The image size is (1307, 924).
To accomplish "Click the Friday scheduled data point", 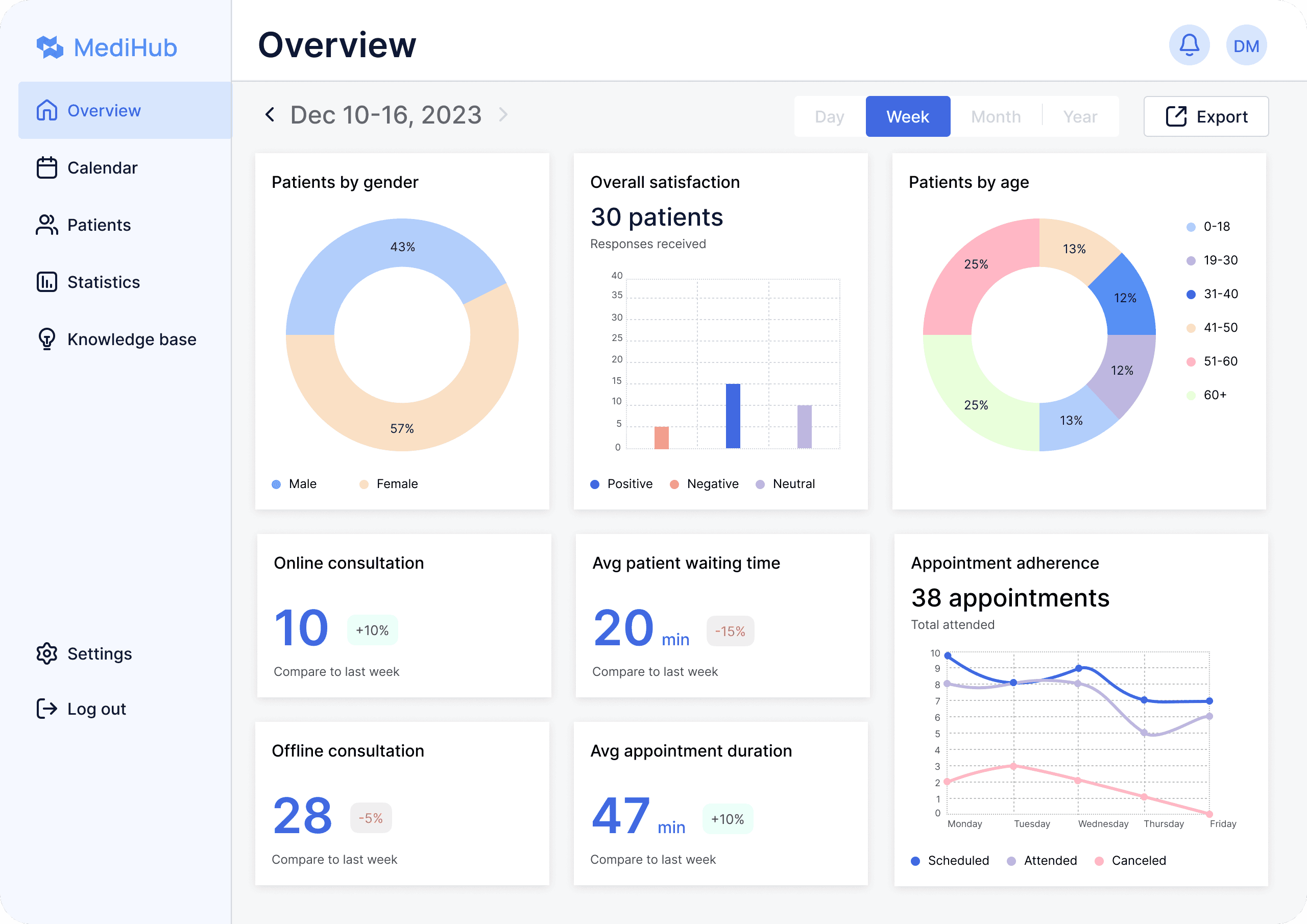I will click(1209, 701).
